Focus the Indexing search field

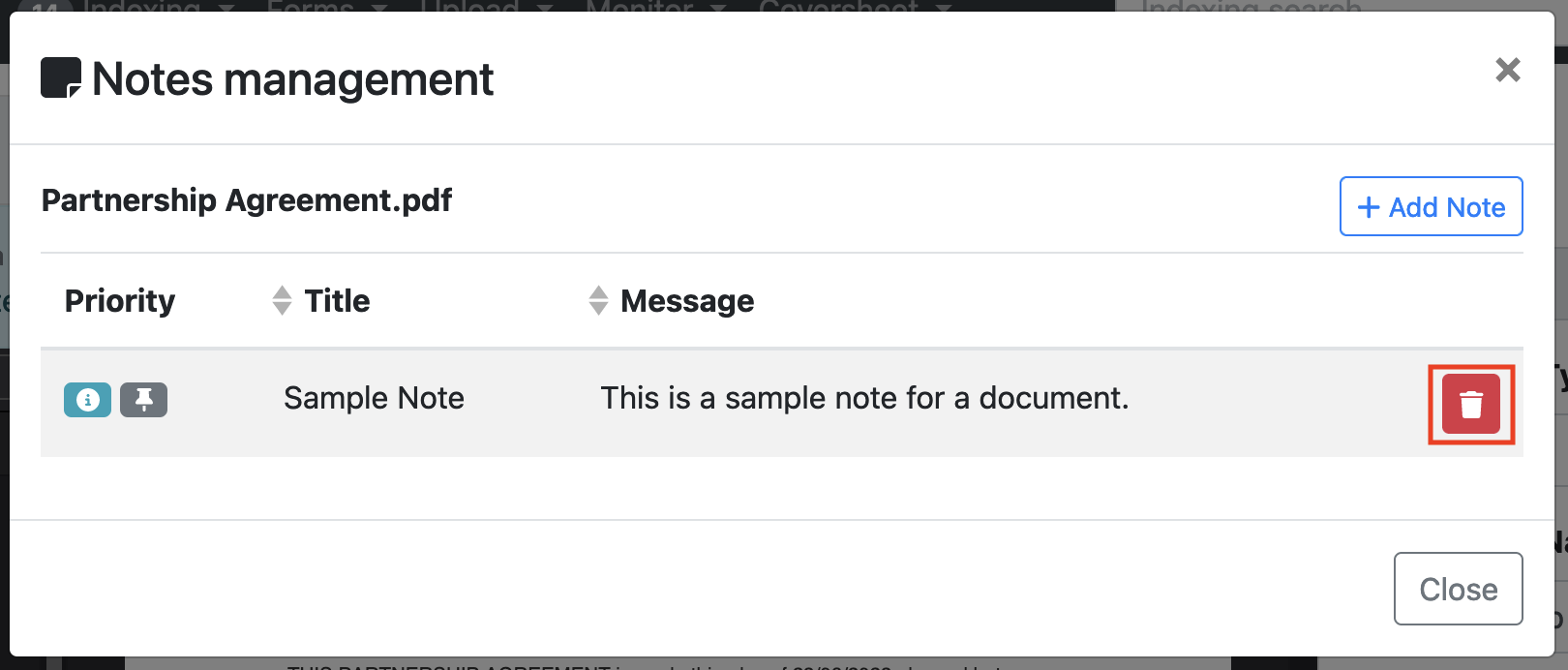coord(1336,6)
